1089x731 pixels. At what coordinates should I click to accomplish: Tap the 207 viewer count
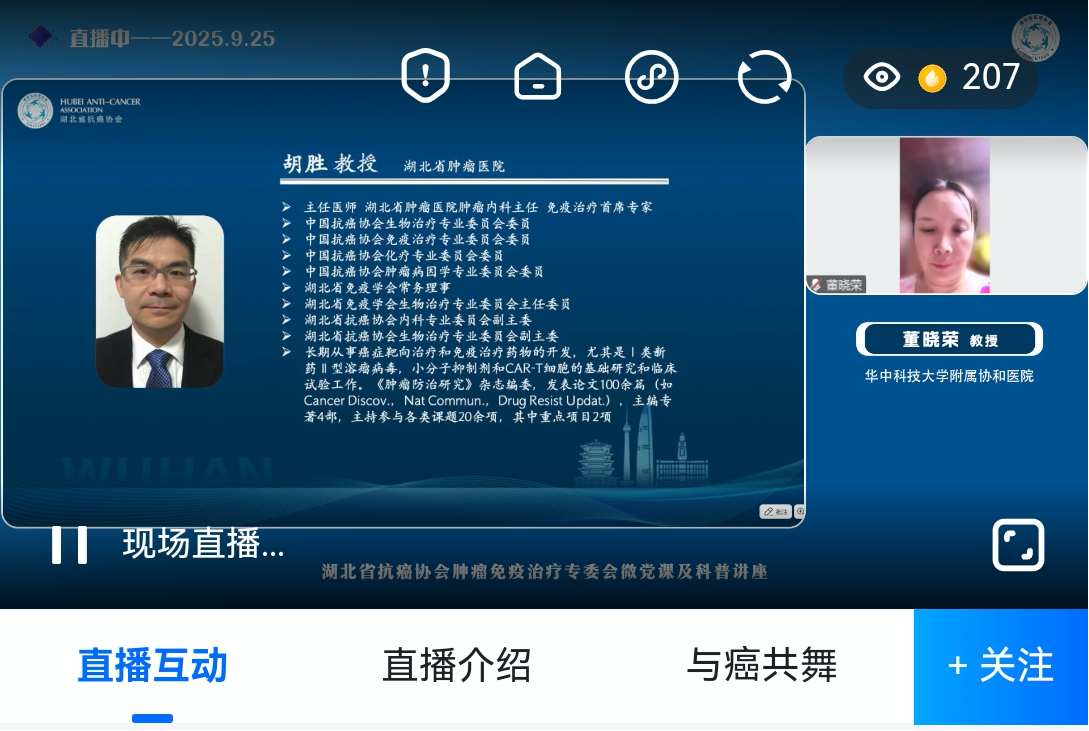point(990,77)
